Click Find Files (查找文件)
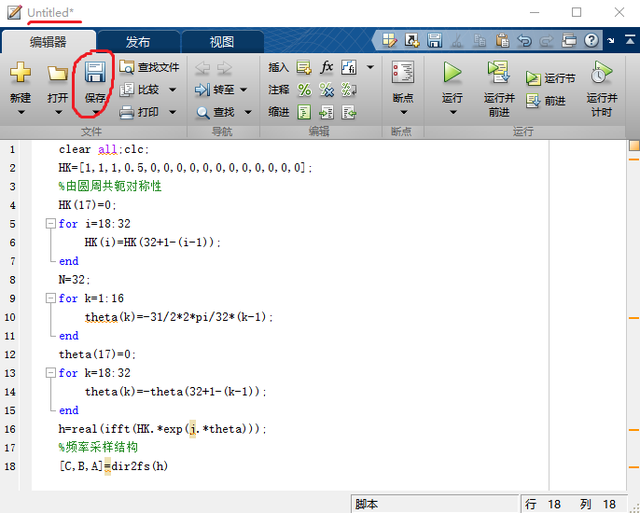 [149, 67]
